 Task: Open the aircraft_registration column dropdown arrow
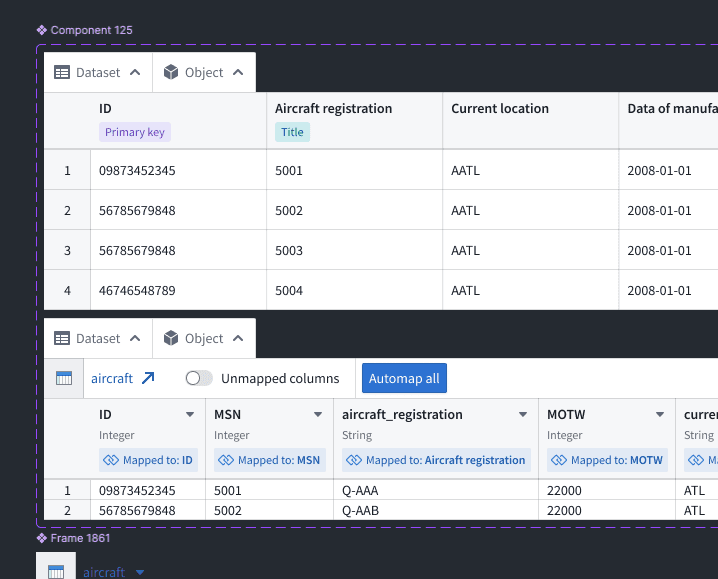[522, 415]
